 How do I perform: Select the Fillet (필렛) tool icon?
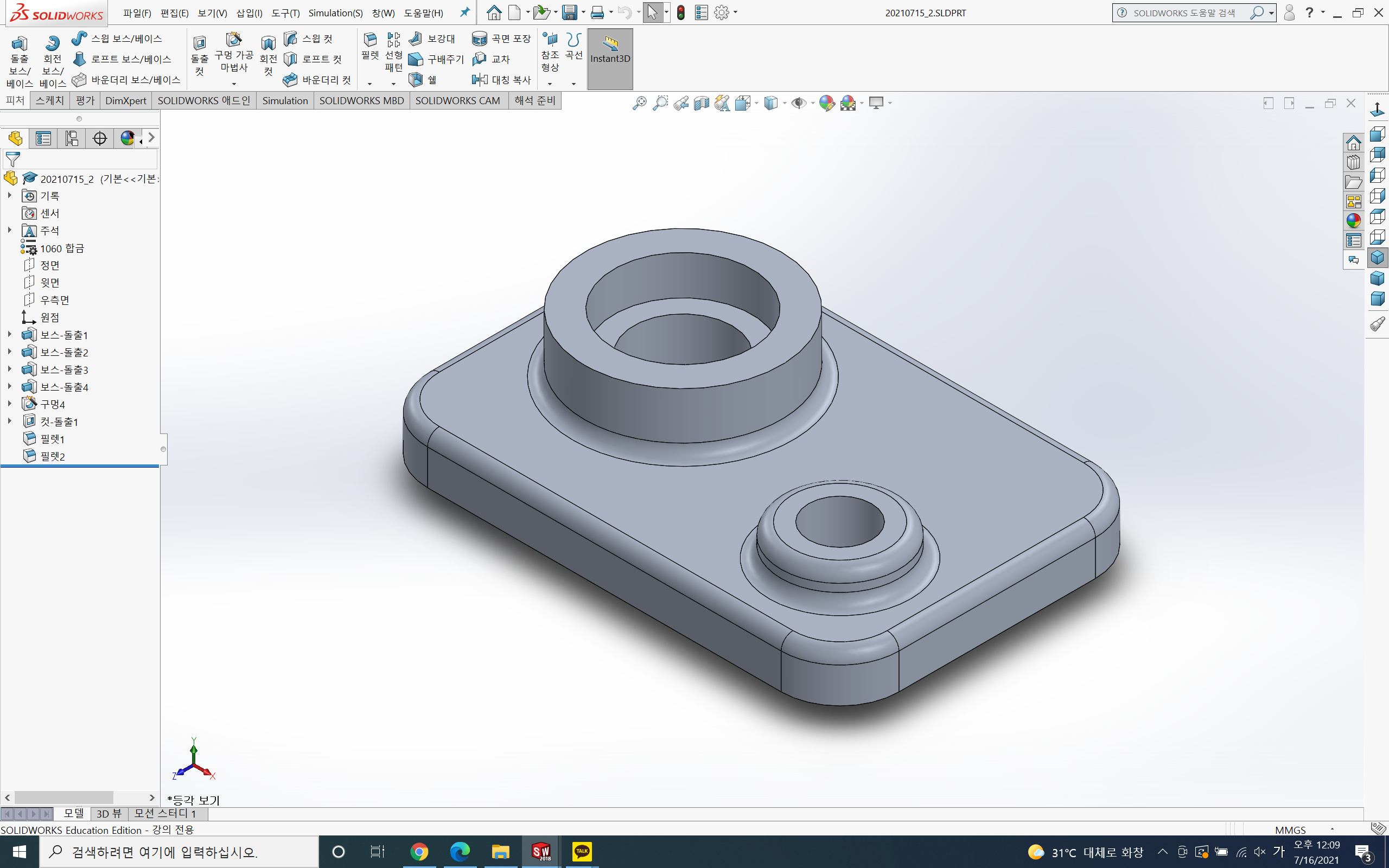370,40
